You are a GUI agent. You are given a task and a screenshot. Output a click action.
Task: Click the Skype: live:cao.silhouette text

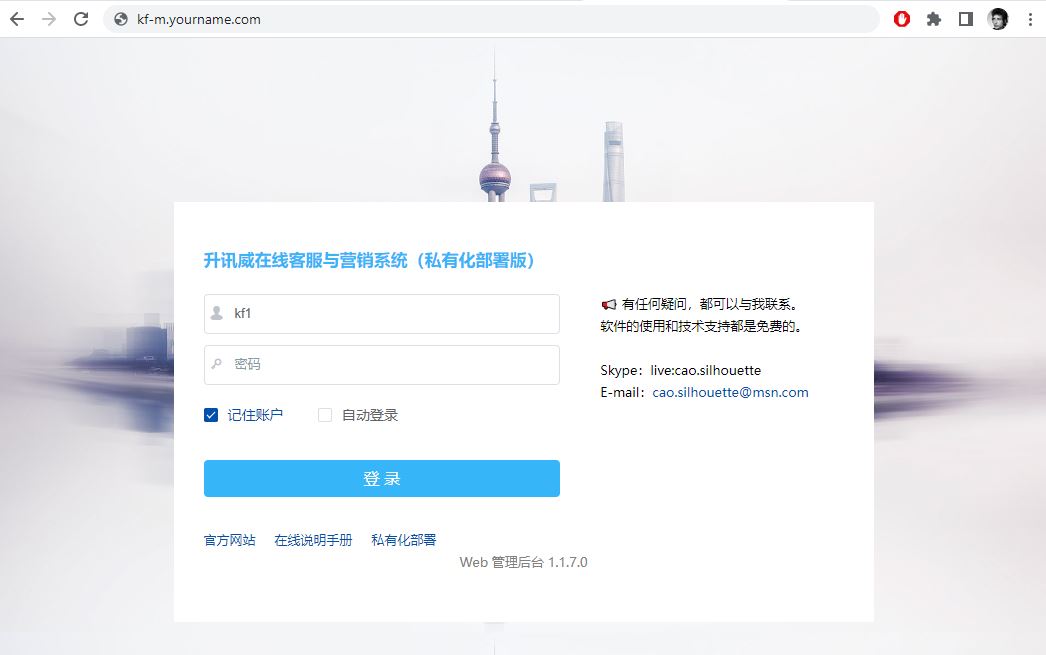click(680, 370)
